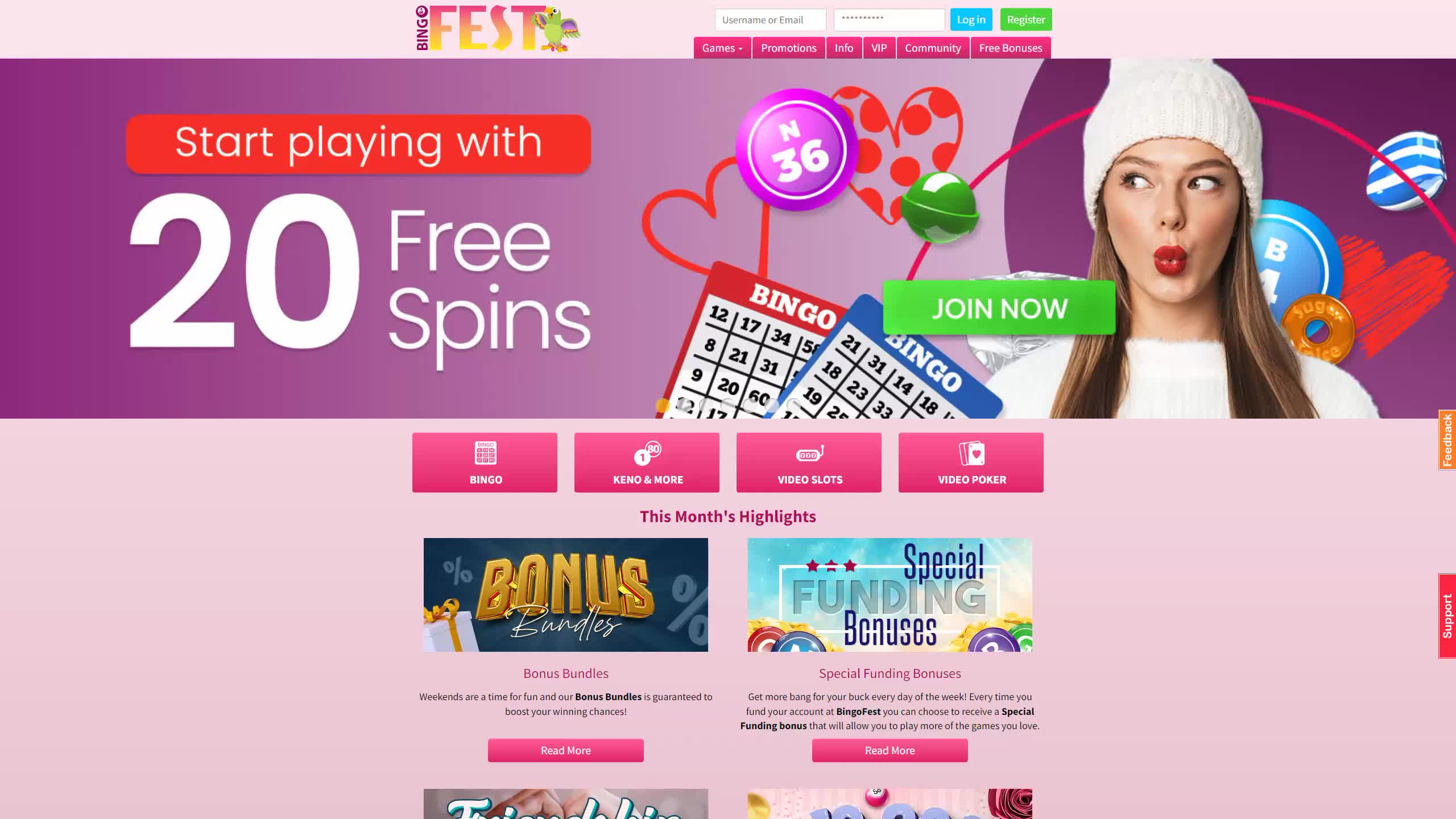Screen dimensions: 1456x819
Task: Expand the Games dropdown menu
Action: coord(722,48)
